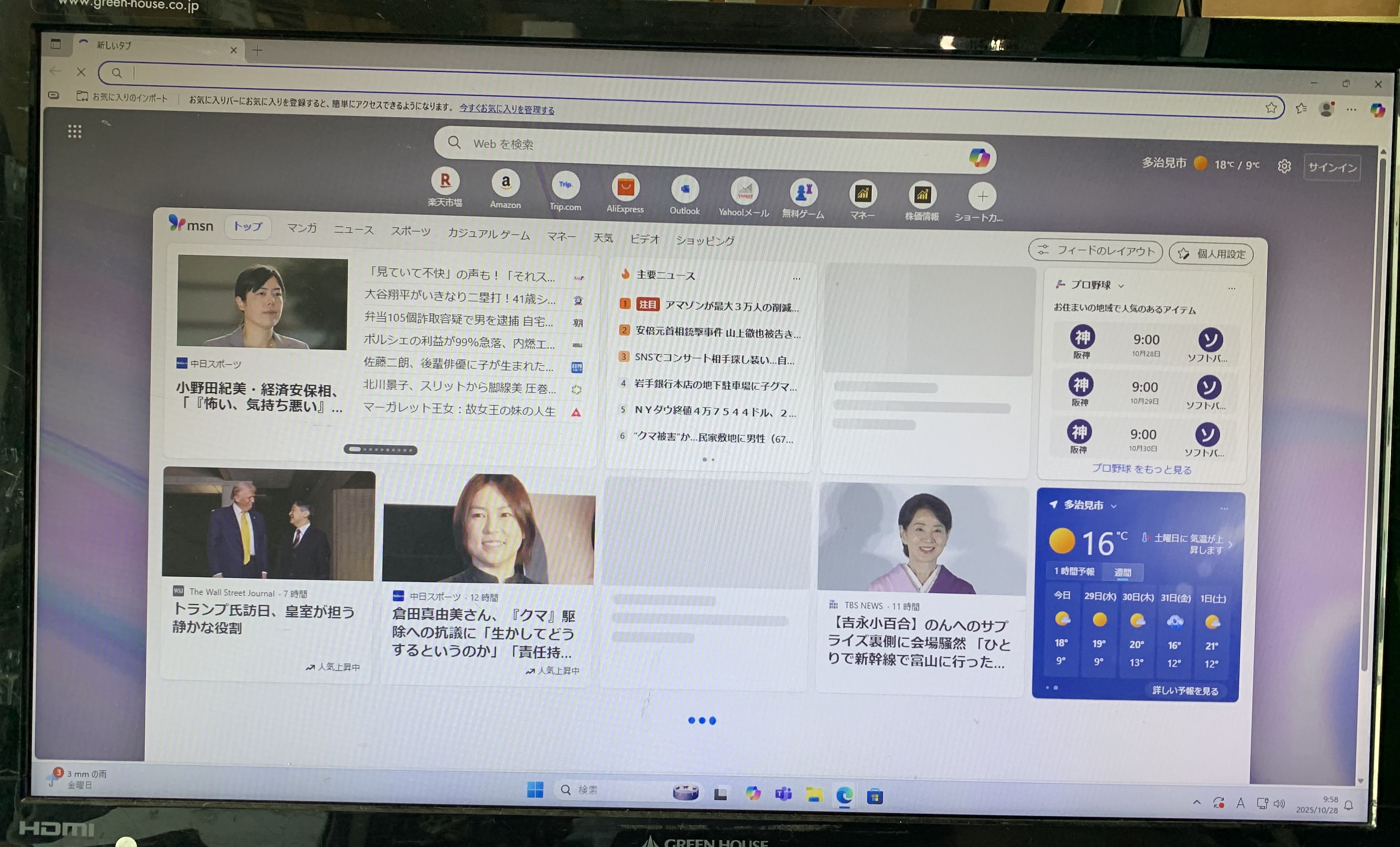The image size is (1400, 847).
Task: Click the Outlook shortcut icon
Action: 685,189
